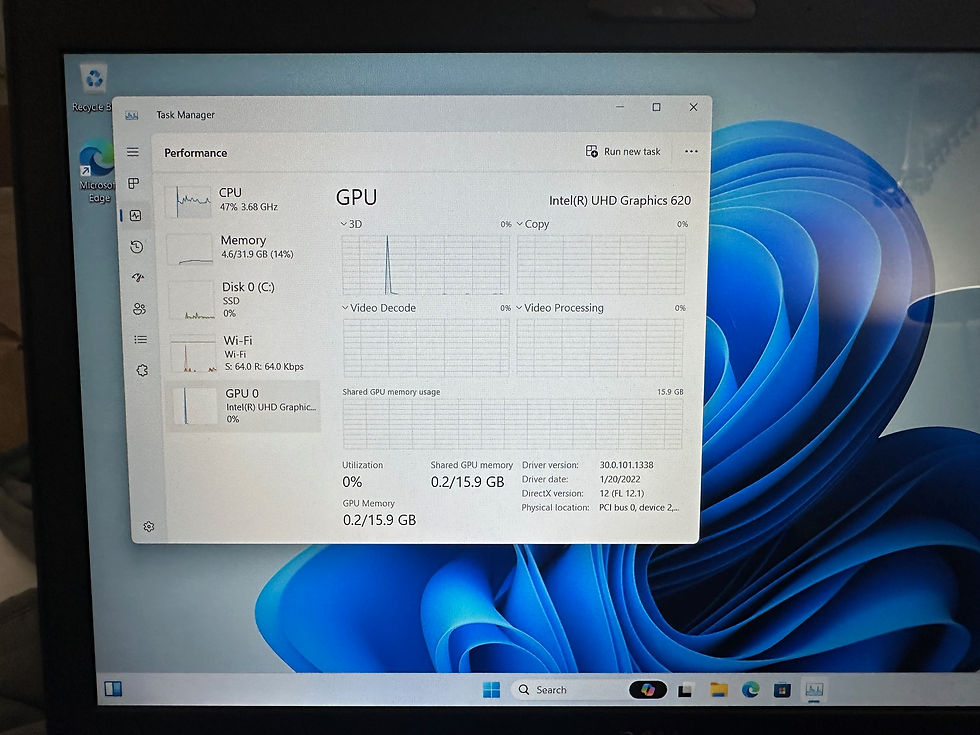Minimize the Task Manager window
Viewport: 980px width, 735px height.
(620, 107)
